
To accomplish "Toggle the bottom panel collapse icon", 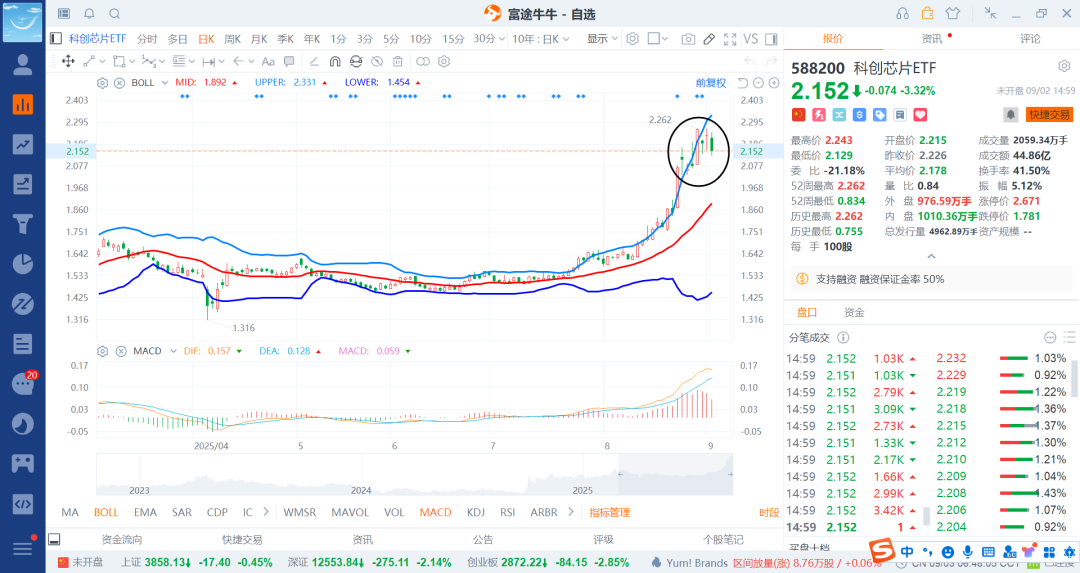I will pyautogui.click(x=54, y=539).
